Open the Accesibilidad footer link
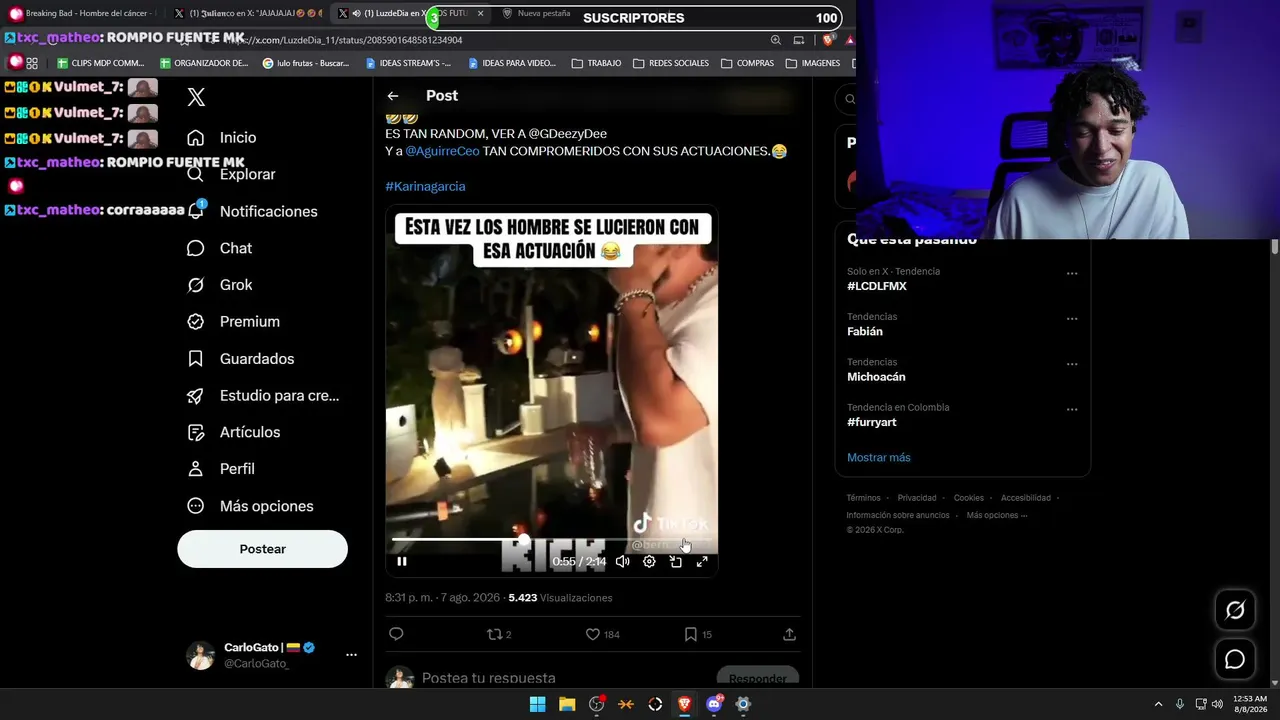1280x720 pixels. [x=1026, y=498]
